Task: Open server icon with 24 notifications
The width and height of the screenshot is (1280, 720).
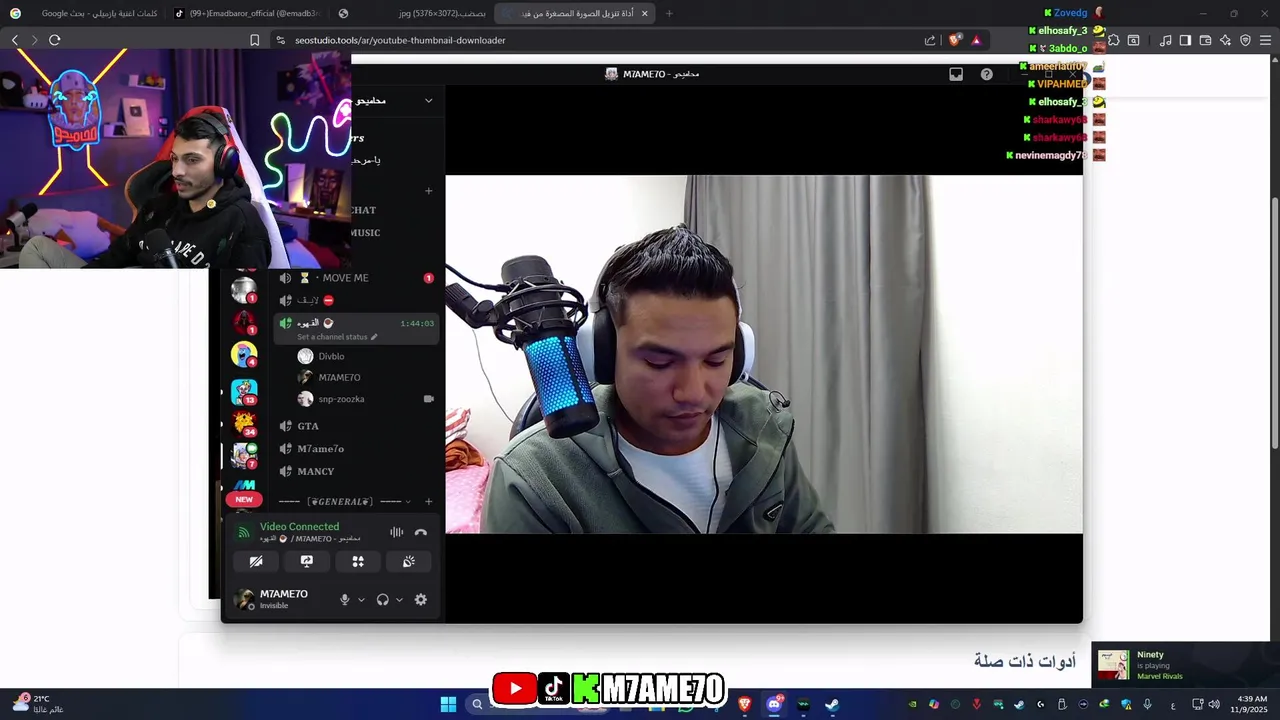Action: [x=244, y=423]
